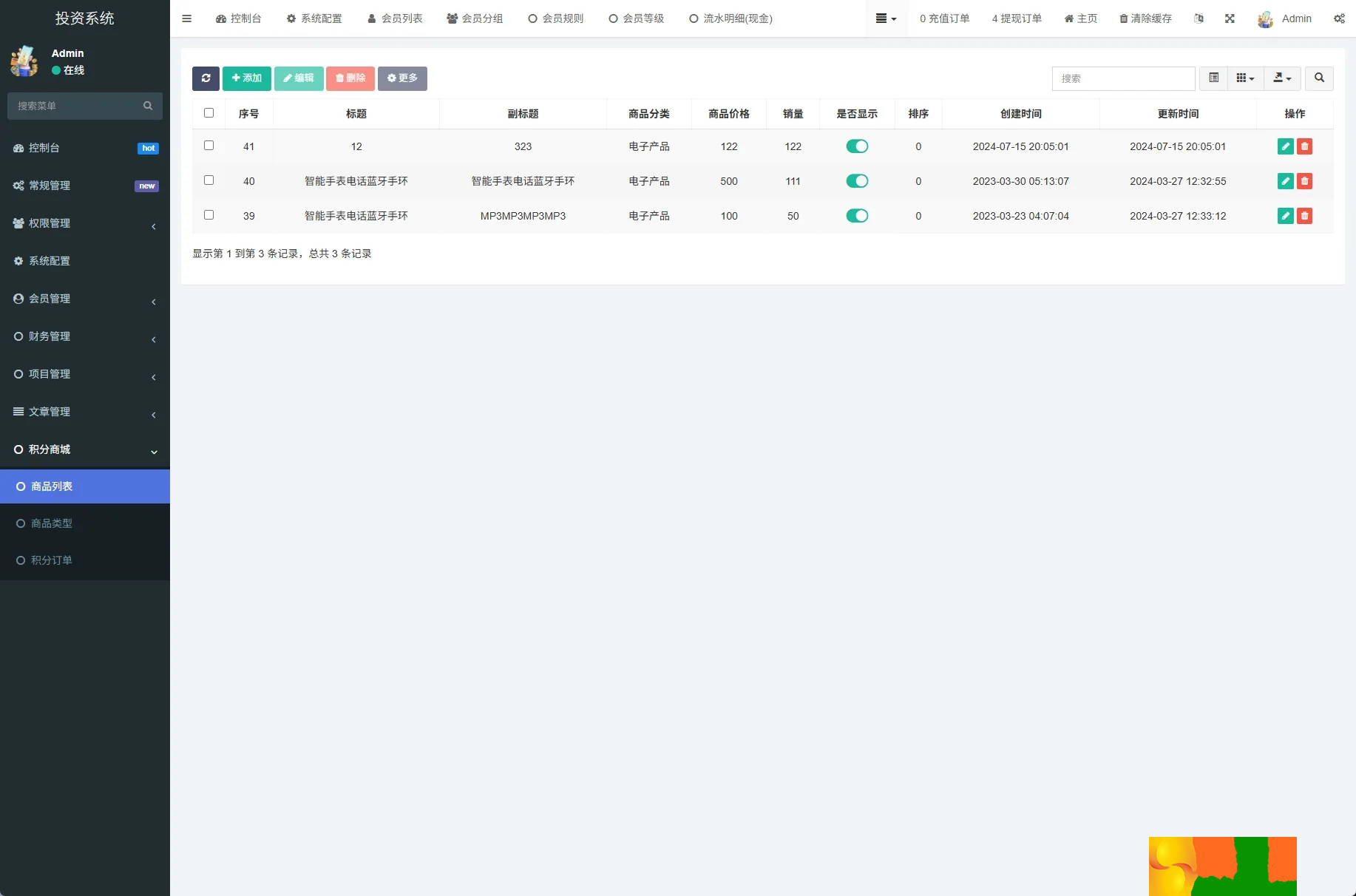The width and height of the screenshot is (1356, 896).
Task: Open 常规管理 in sidebar
Action: tap(85, 186)
